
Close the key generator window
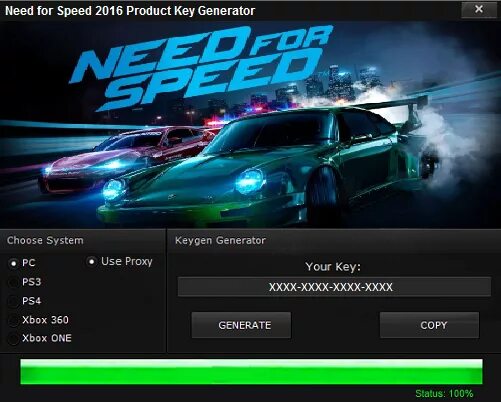[479, 9]
